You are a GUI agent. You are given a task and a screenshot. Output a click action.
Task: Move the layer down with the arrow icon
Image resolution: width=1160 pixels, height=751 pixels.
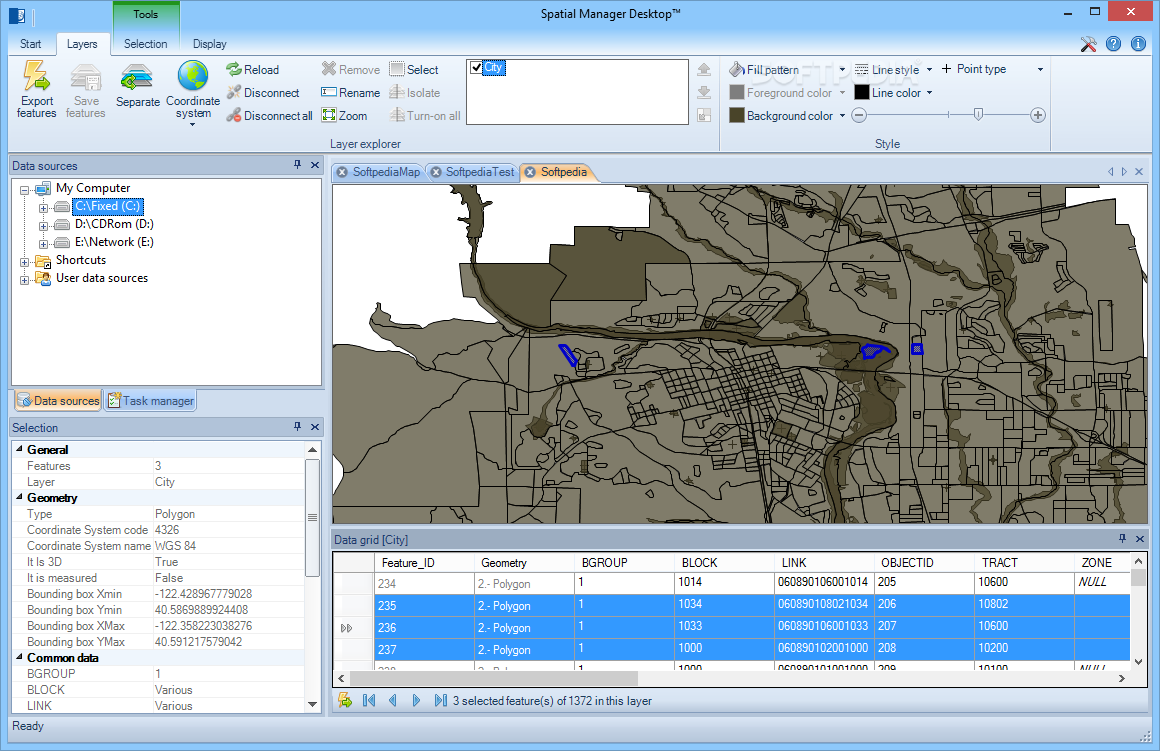coord(704,92)
